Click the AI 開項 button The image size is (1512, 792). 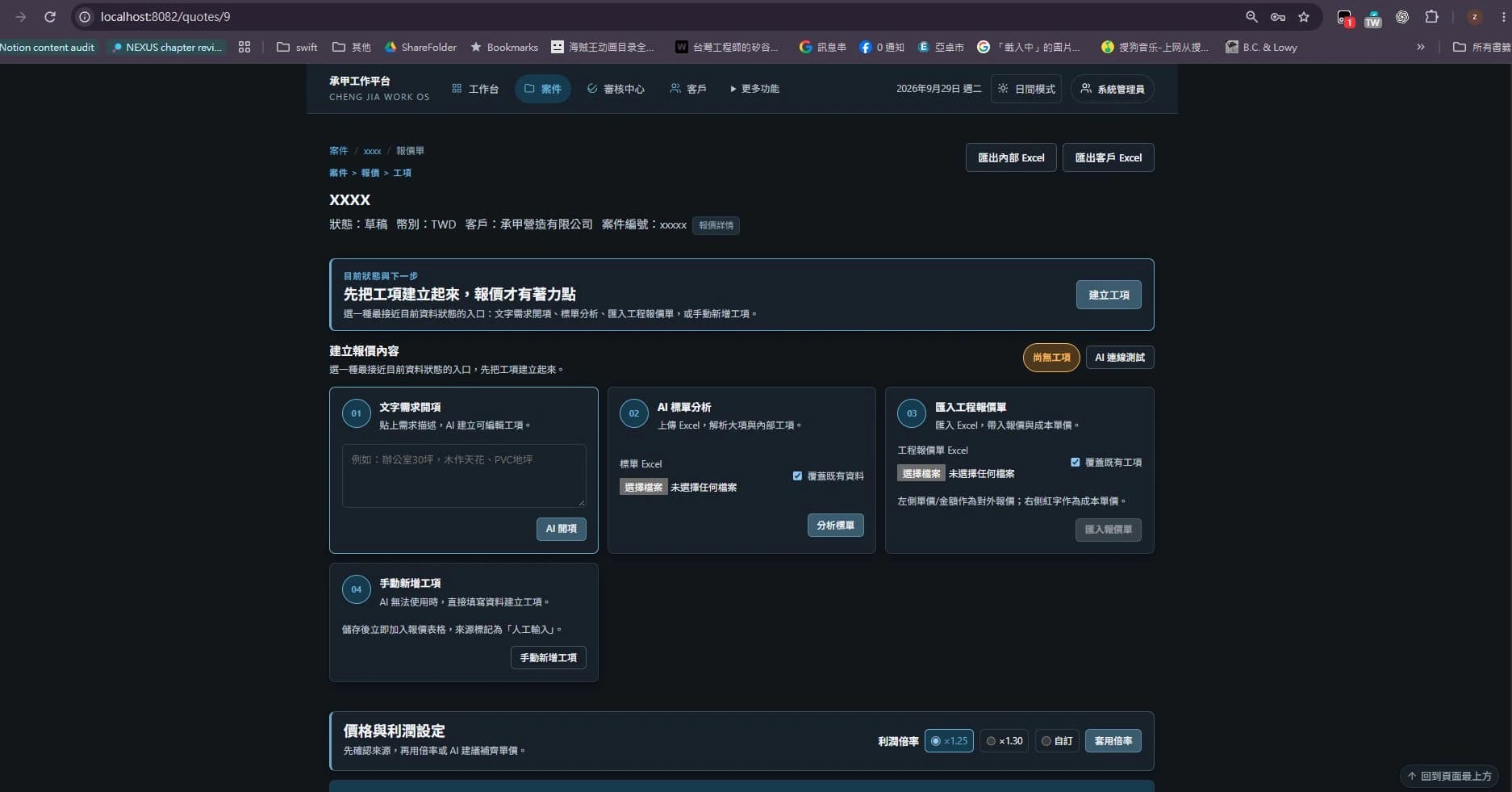(561, 529)
